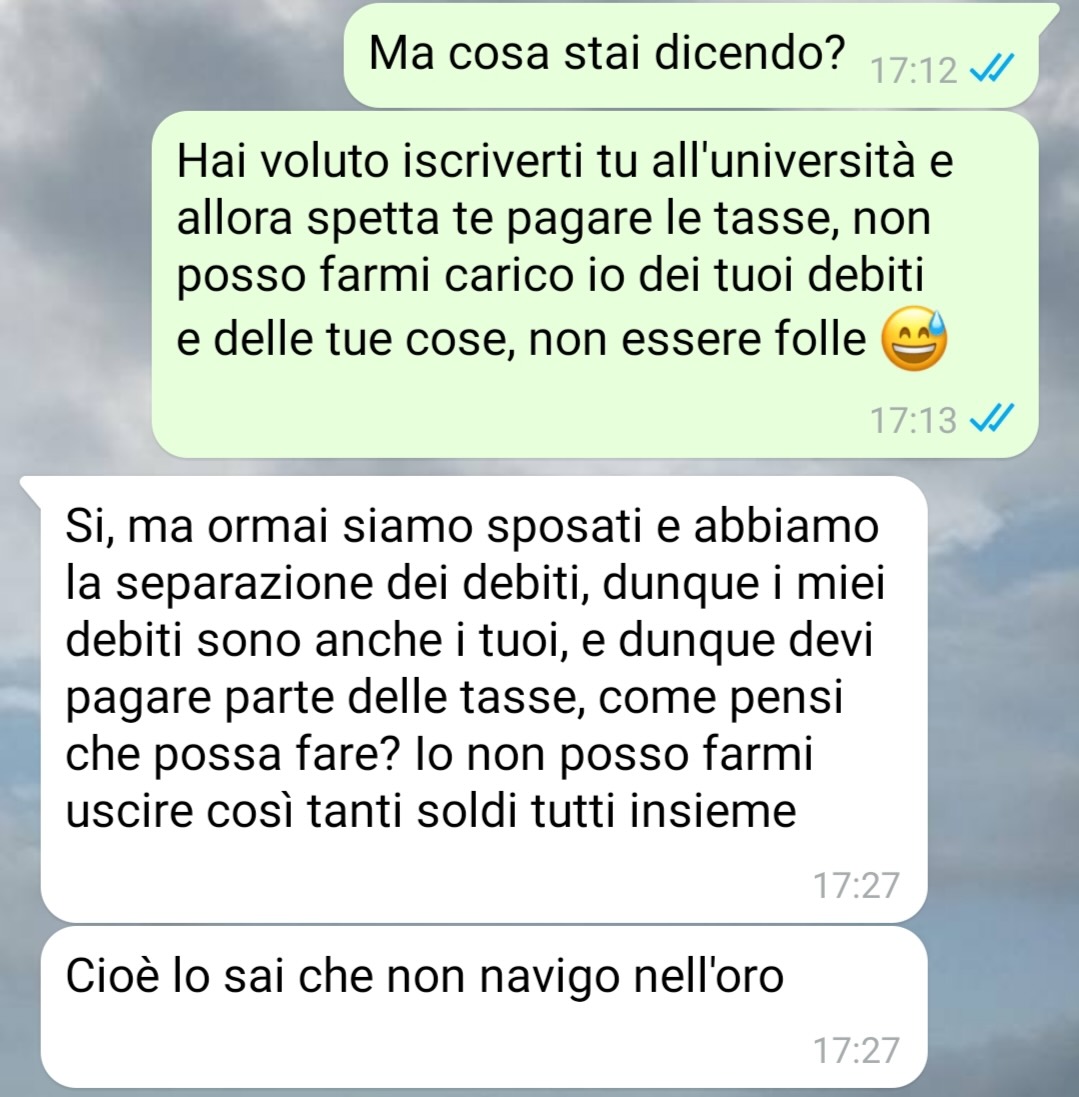Viewport: 1079px width, 1097px height.
Task: Tap the 17:13 timestamp on the green bubble
Action: pyautogui.click(x=912, y=420)
